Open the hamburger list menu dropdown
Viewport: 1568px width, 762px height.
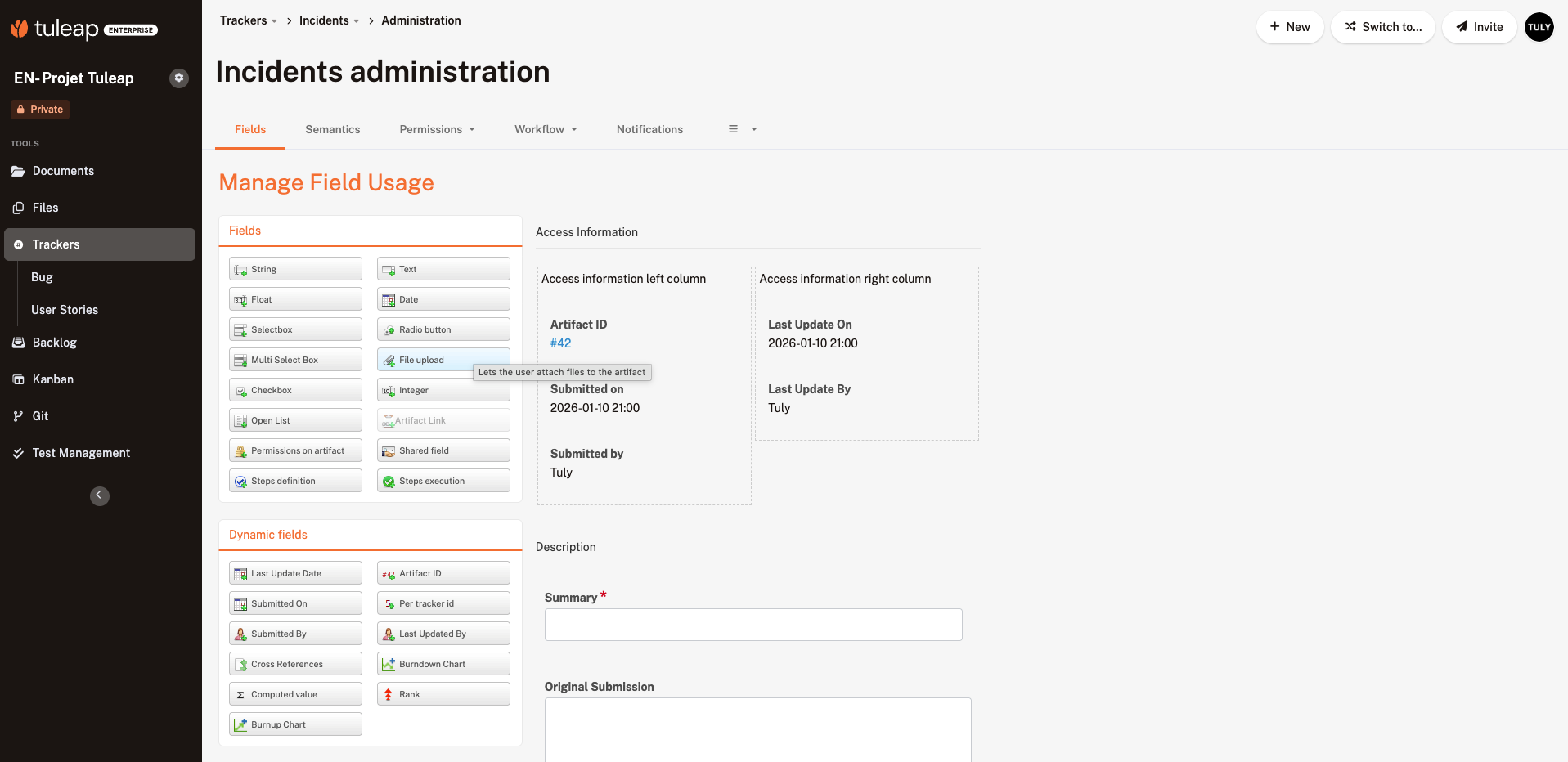point(742,129)
